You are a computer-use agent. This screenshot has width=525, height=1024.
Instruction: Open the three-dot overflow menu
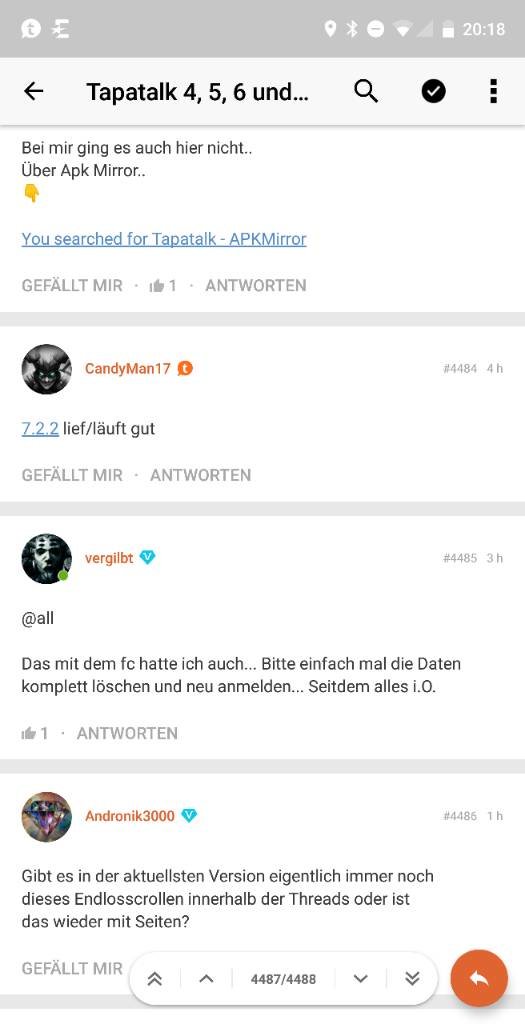[494, 91]
